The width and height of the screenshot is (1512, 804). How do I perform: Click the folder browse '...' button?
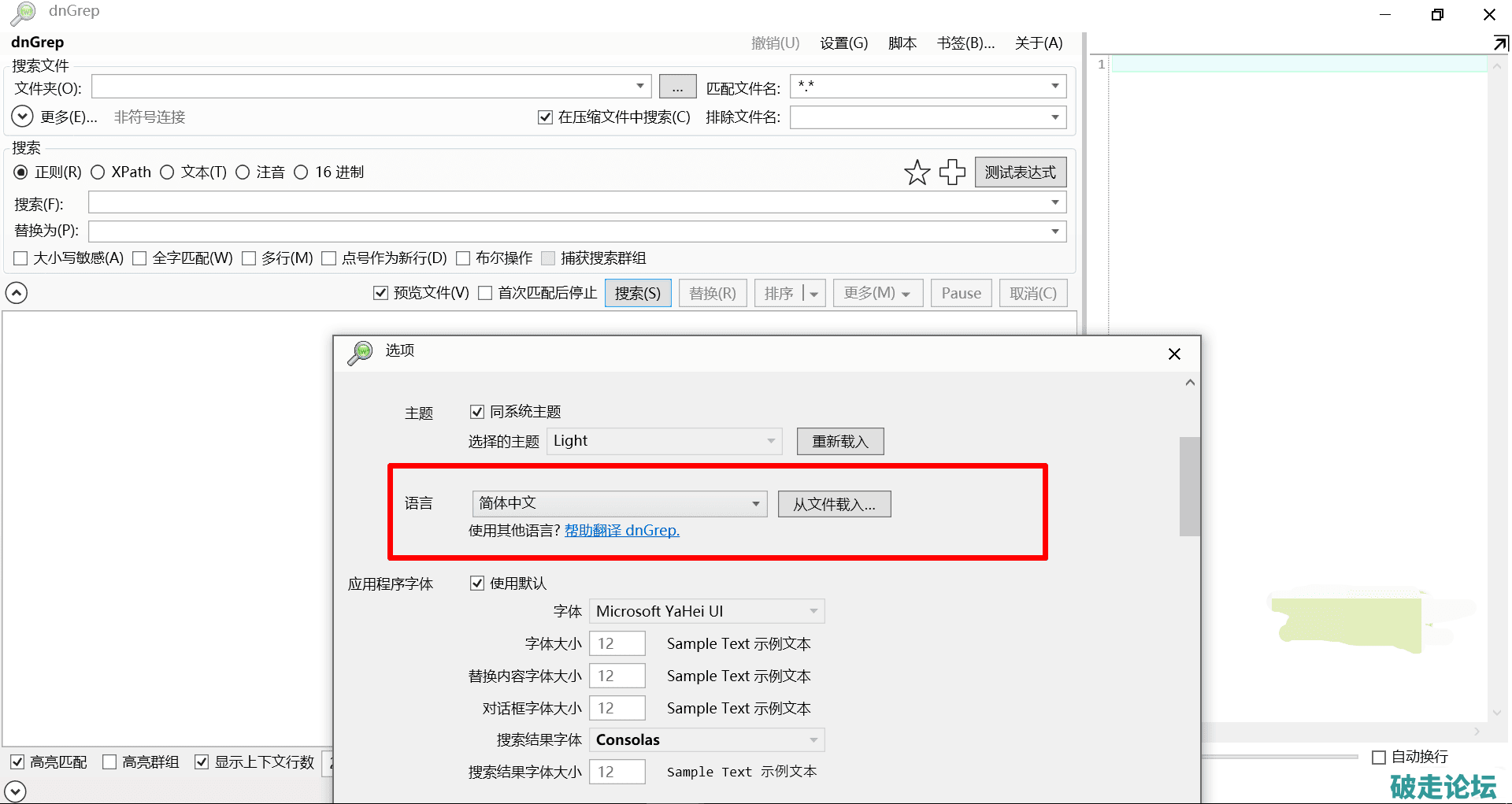677,87
